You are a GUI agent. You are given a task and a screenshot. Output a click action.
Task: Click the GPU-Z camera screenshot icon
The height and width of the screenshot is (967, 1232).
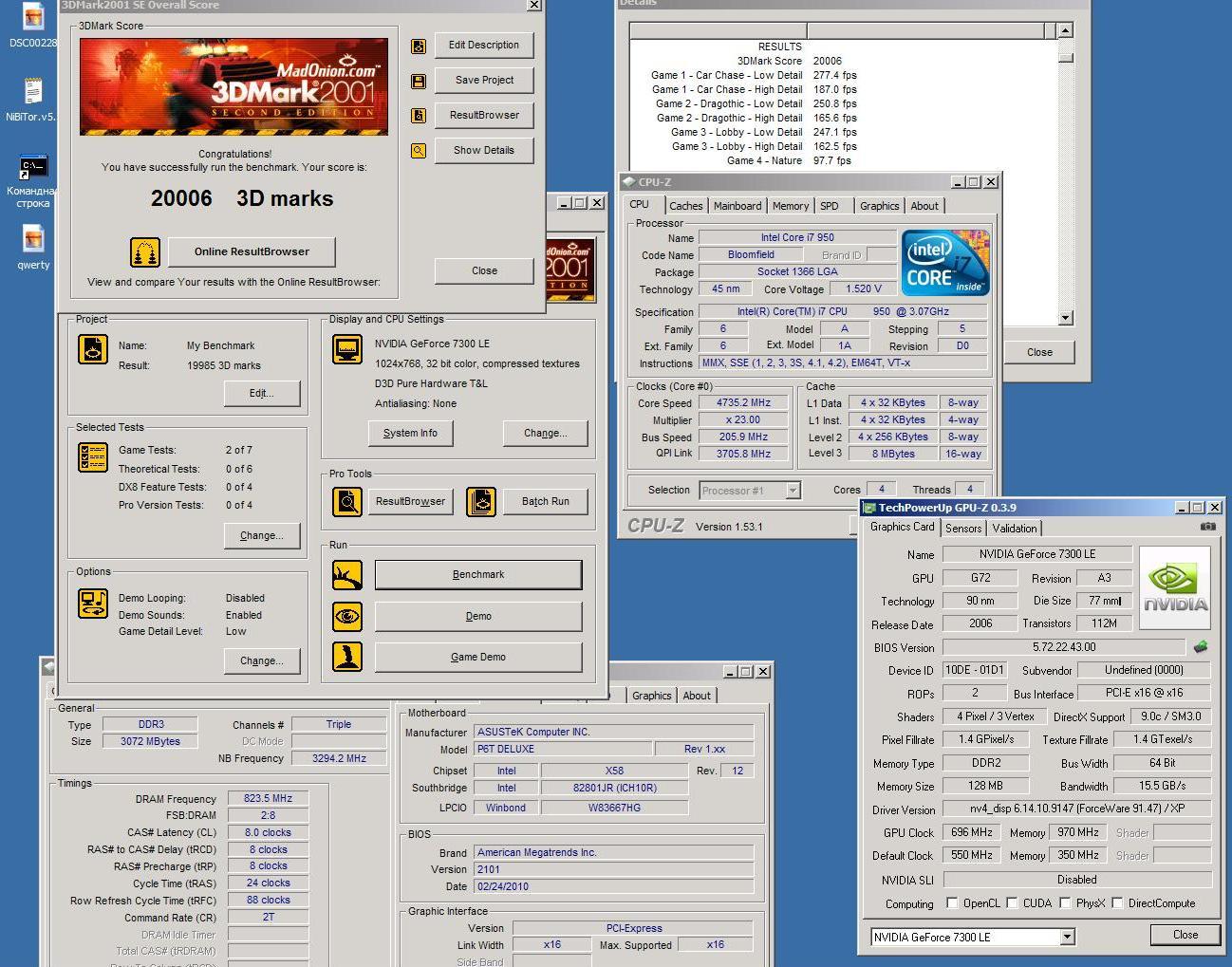coord(1207,527)
